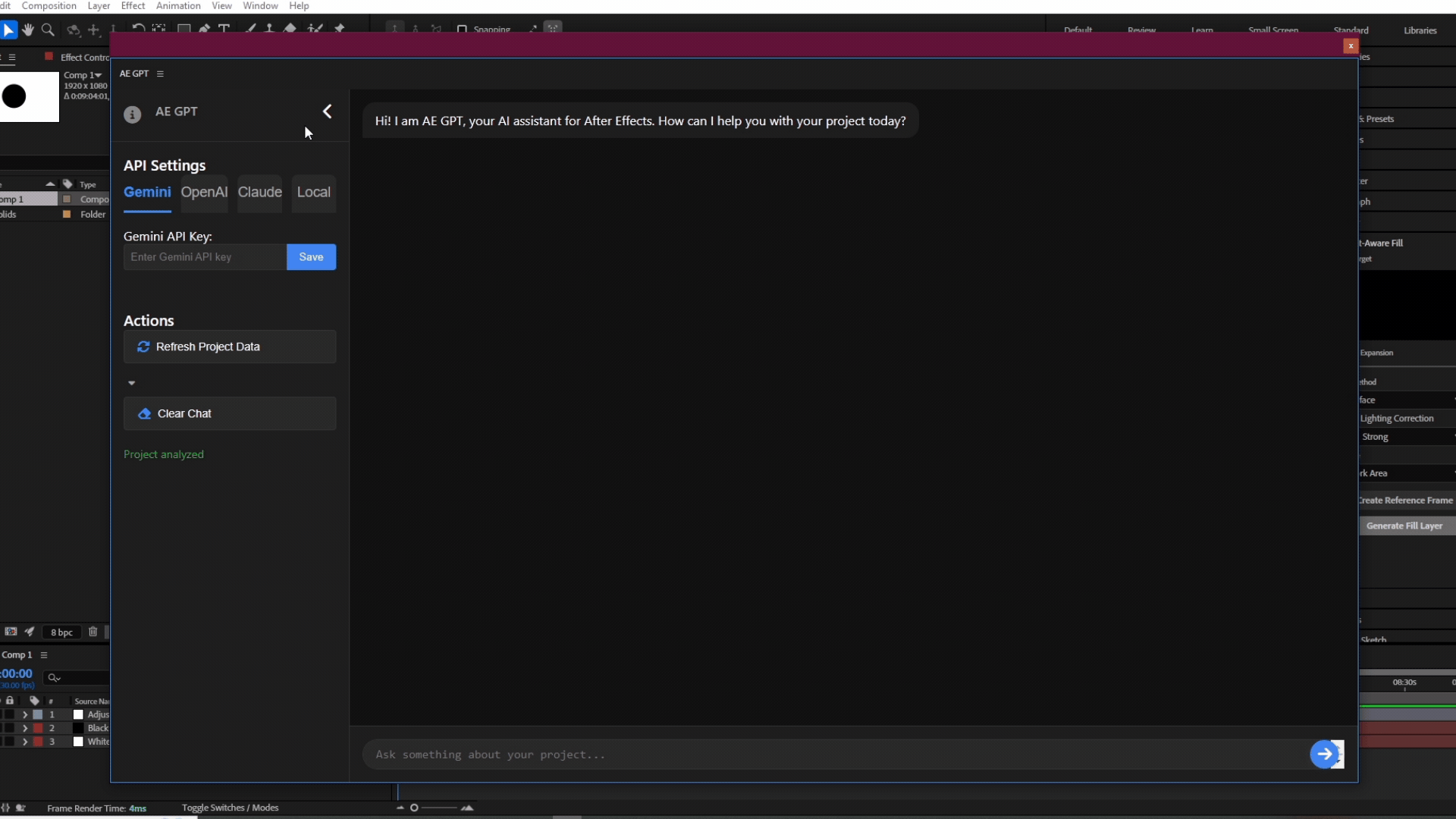Select the Clone Stamp tool

click(x=269, y=29)
